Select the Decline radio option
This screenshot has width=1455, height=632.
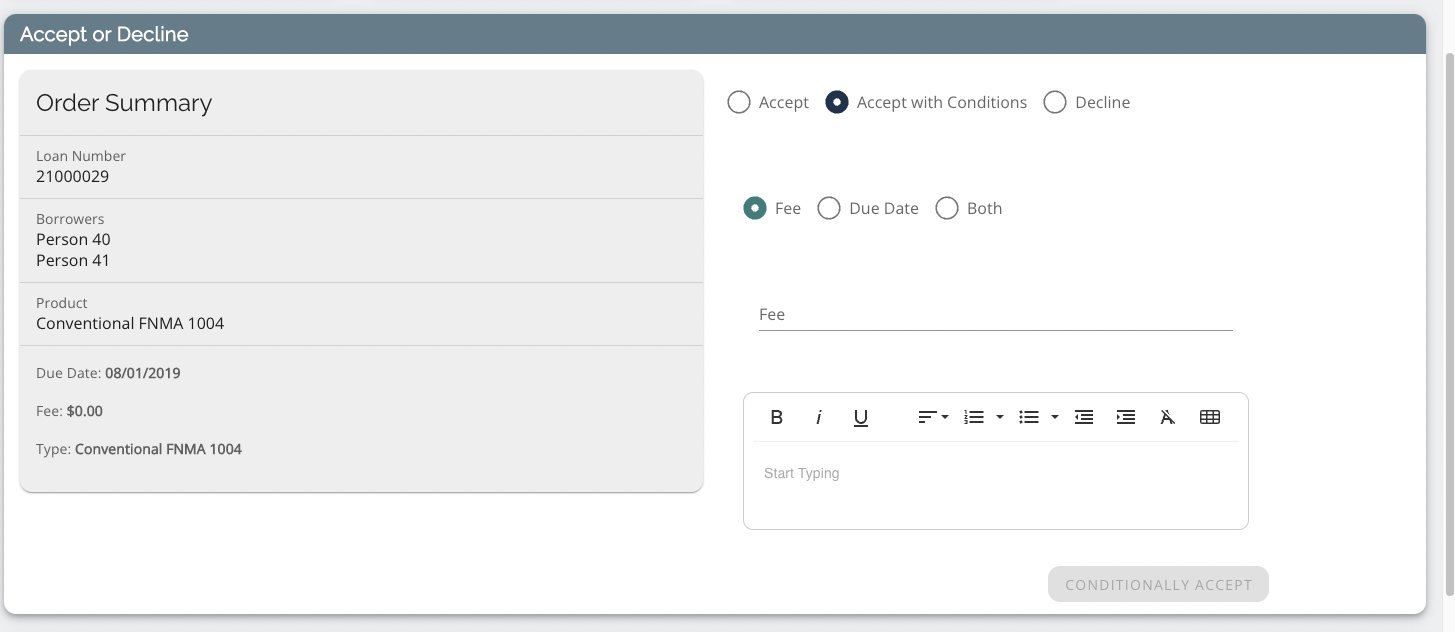pos(1055,103)
